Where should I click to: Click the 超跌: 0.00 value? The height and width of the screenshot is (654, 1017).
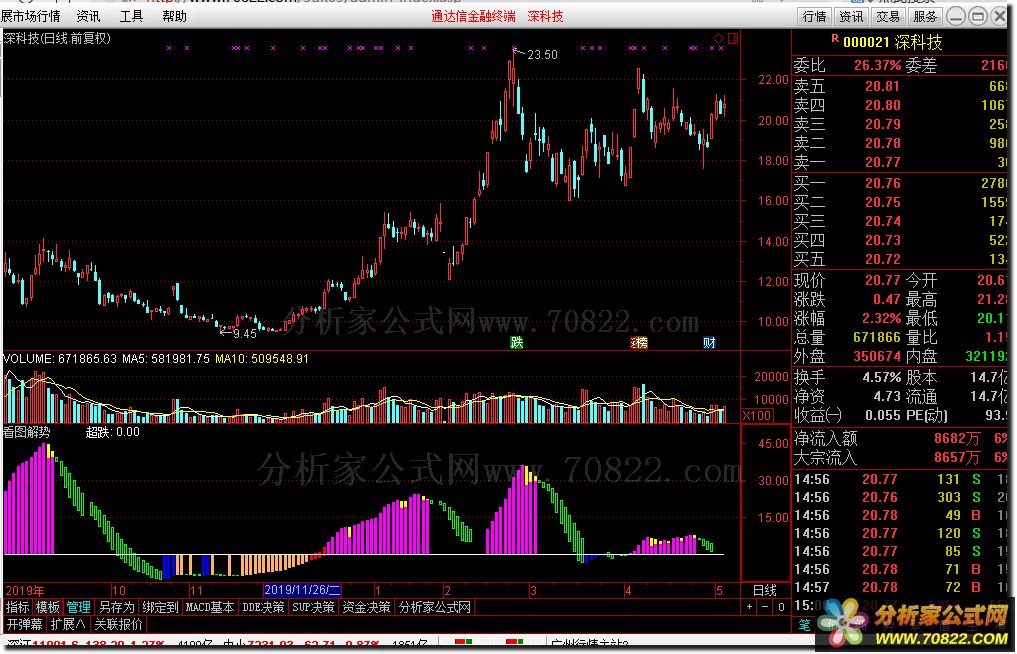(112, 432)
